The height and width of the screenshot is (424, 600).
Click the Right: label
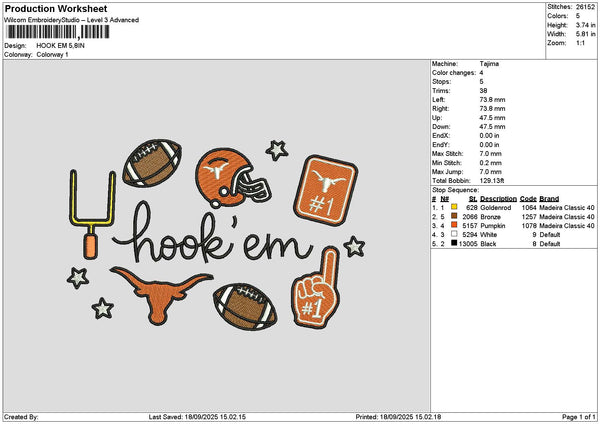click(440, 109)
